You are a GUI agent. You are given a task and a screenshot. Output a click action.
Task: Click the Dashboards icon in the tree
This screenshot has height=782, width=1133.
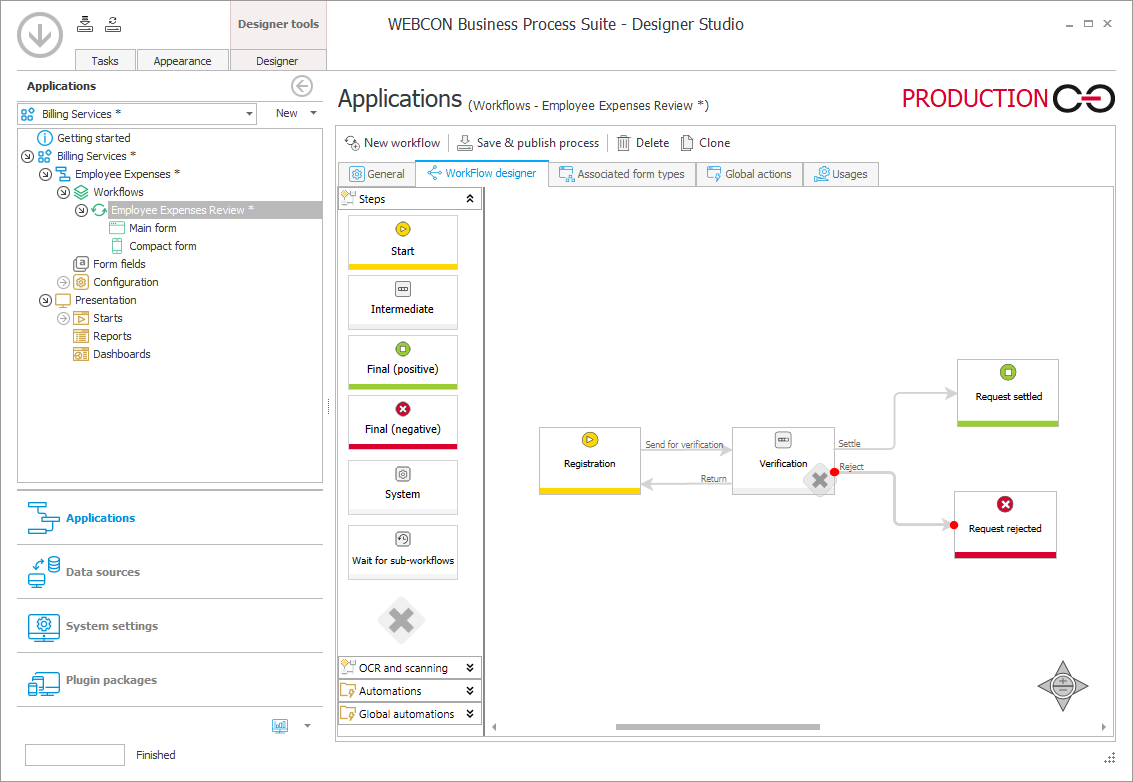coord(81,354)
